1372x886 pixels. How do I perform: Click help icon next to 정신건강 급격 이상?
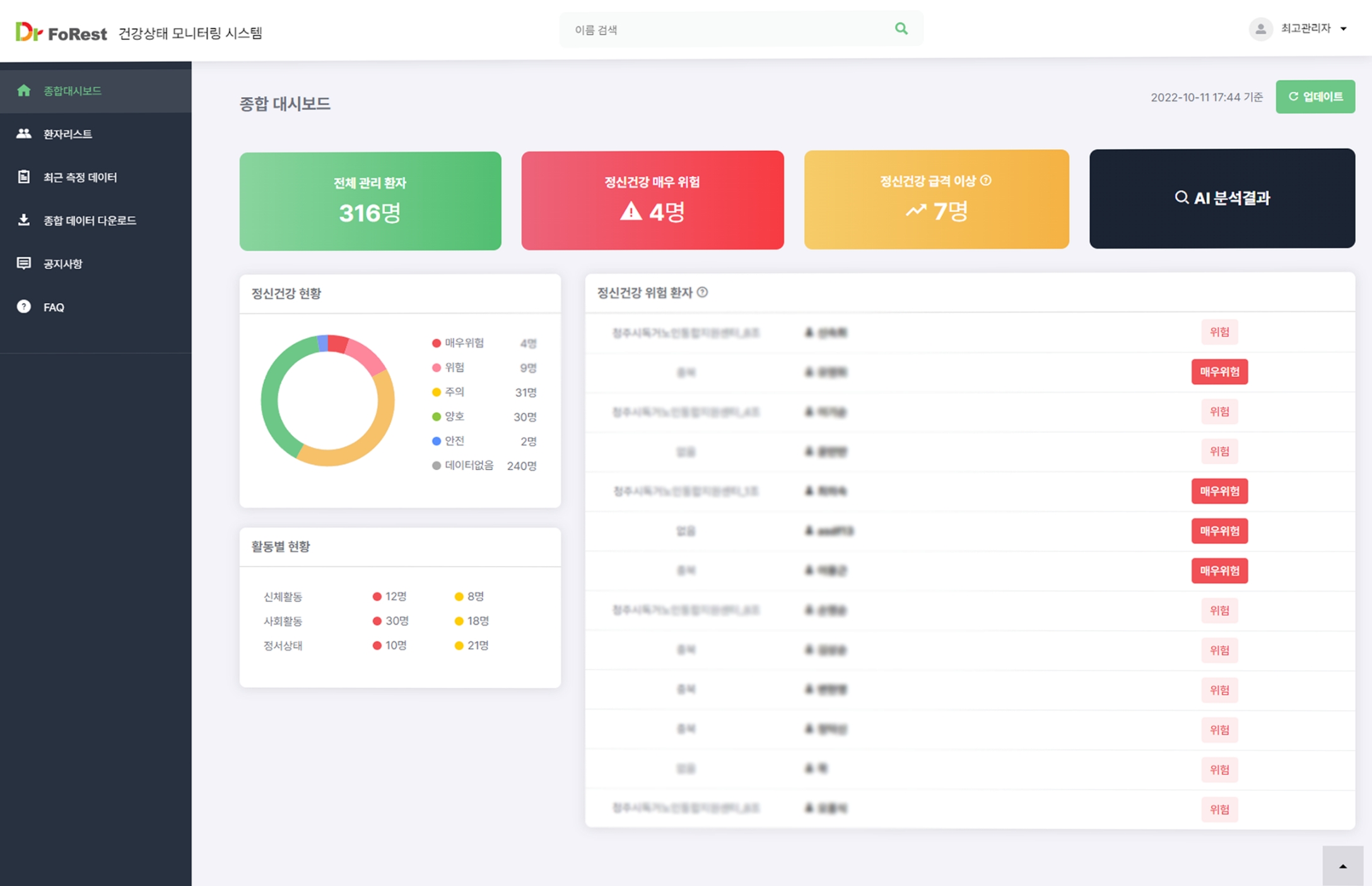[x=986, y=180]
